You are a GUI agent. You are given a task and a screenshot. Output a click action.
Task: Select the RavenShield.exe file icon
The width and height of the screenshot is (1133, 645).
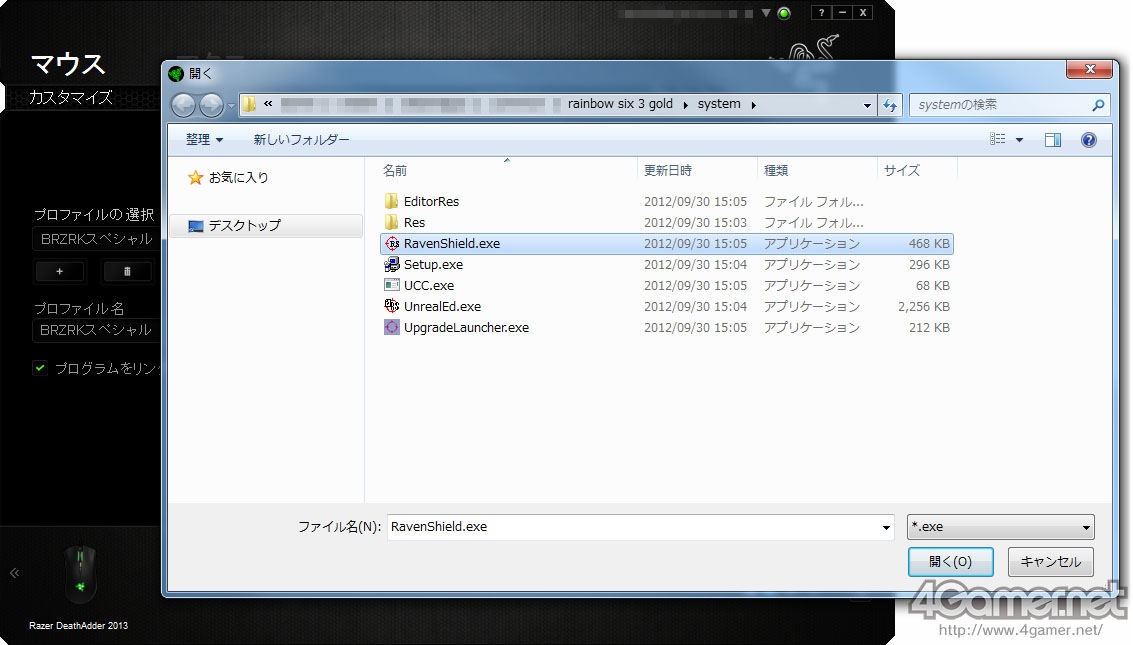392,243
